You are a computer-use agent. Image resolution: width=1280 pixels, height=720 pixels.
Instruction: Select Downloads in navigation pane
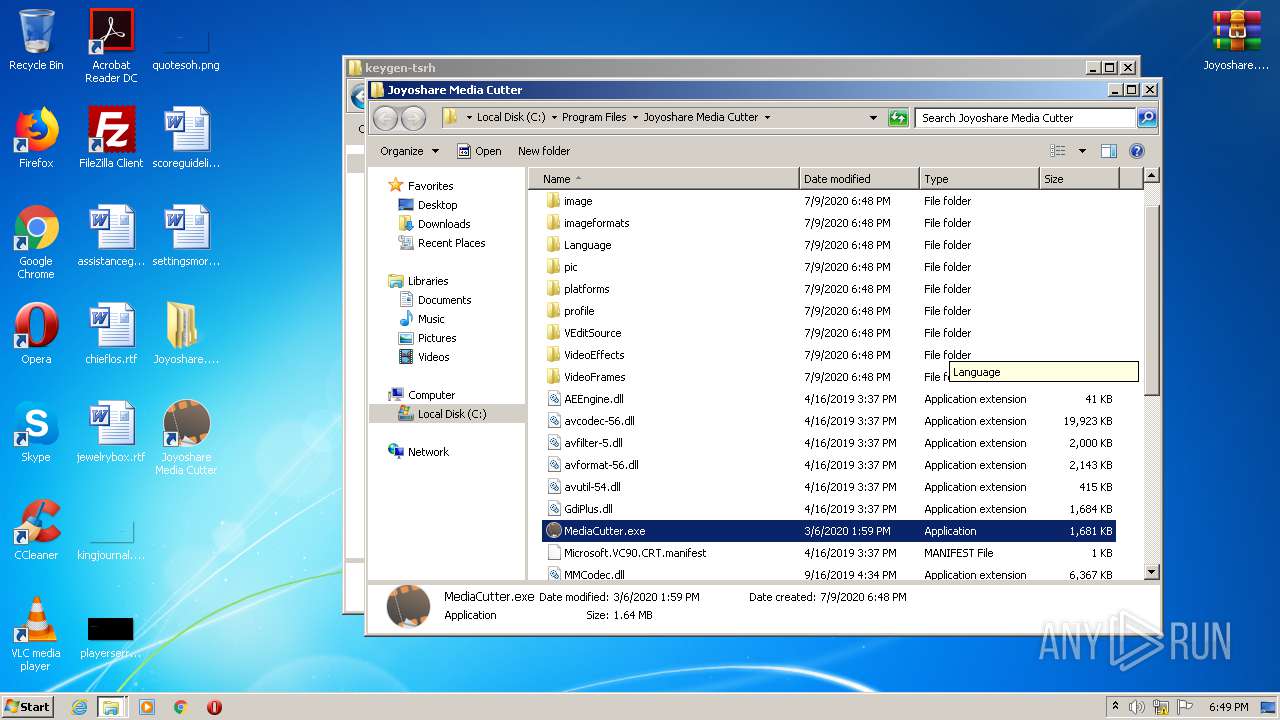pyautogui.click(x=434, y=224)
